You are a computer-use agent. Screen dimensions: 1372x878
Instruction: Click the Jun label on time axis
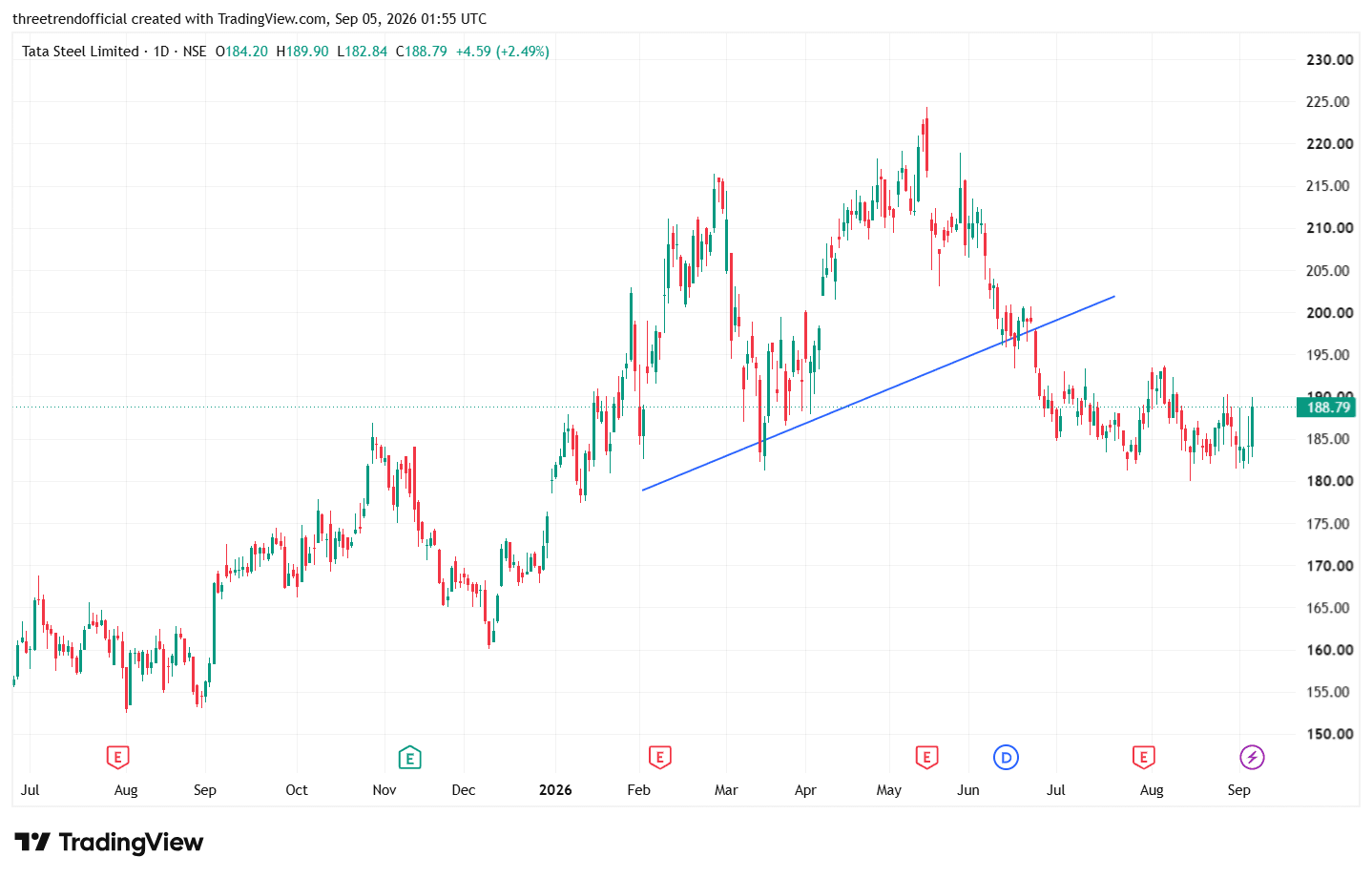[968, 790]
